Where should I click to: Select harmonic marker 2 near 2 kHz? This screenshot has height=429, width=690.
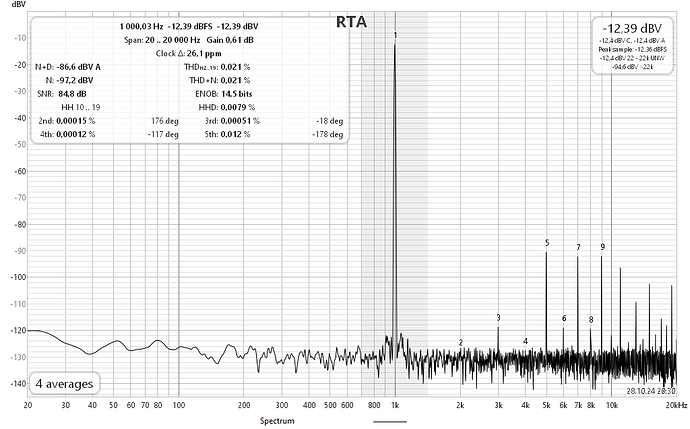(x=461, y=343)
